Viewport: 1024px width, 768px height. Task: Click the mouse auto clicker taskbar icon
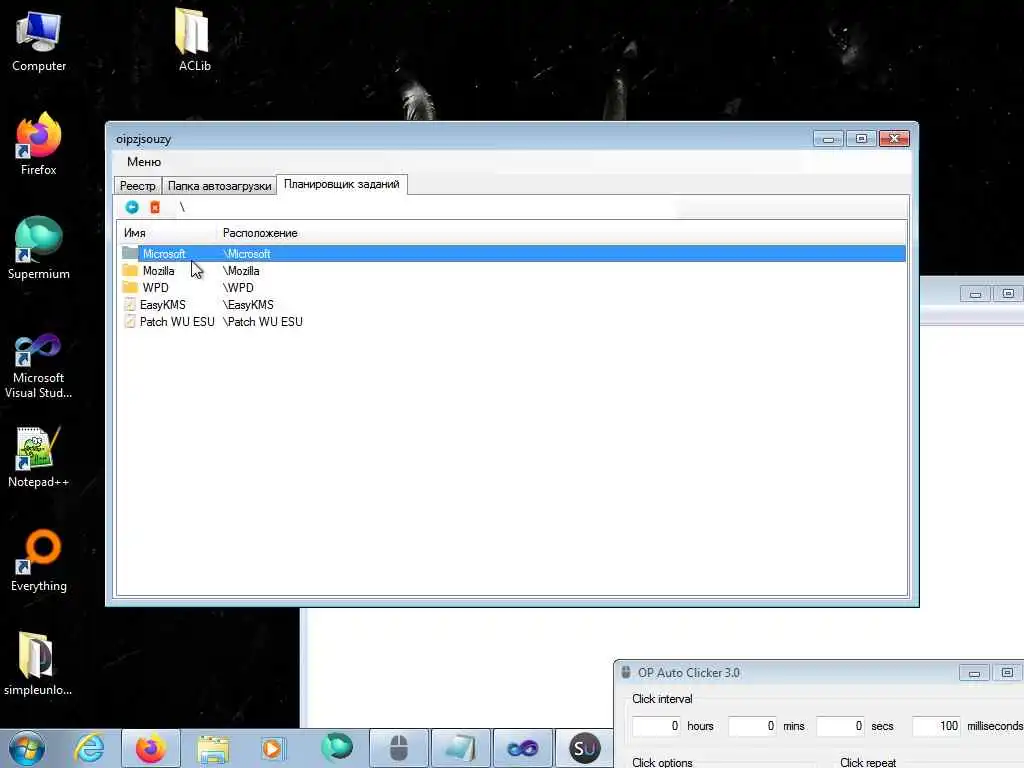coord(399,748)
